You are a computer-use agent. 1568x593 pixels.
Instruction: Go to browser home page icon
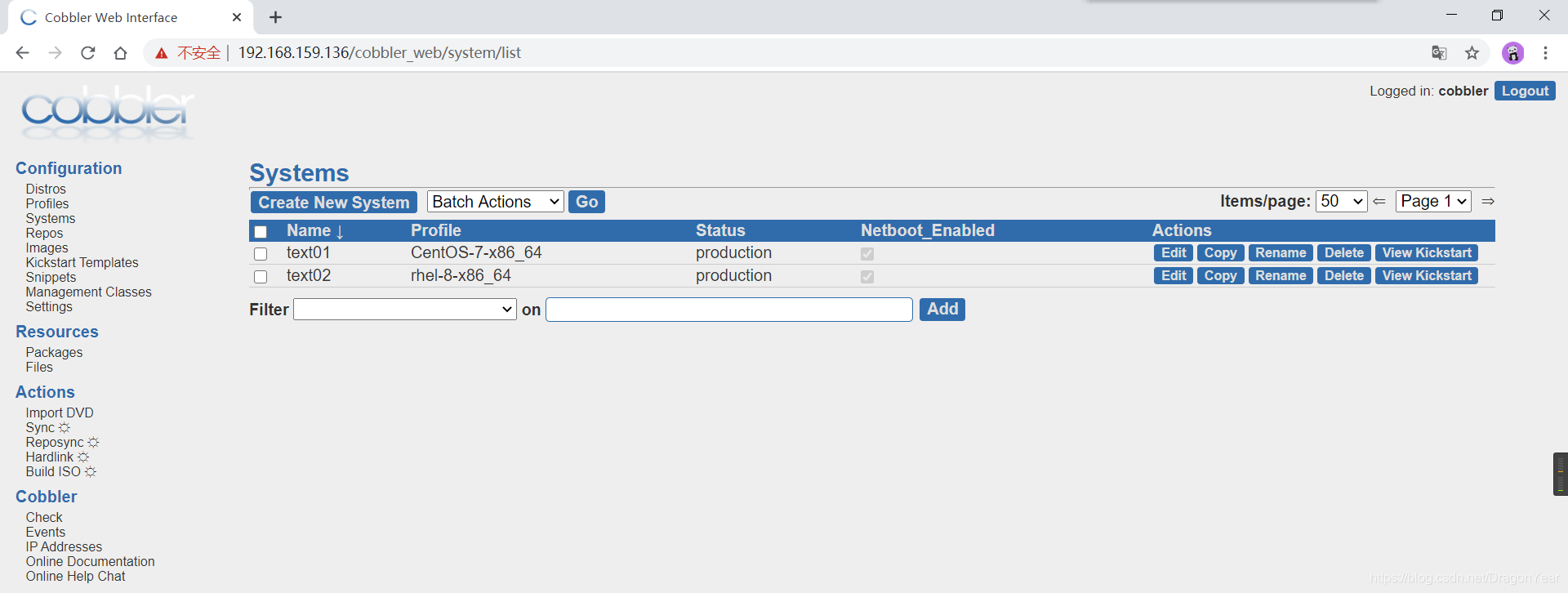coord(120,53)
